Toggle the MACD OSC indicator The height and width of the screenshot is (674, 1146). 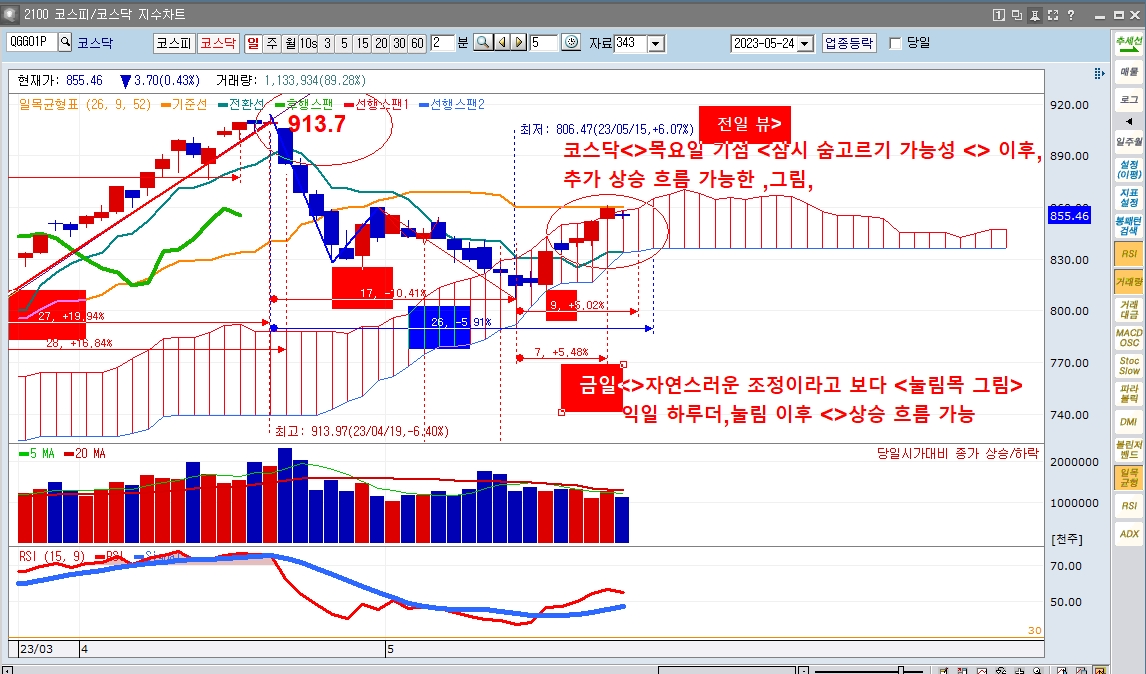point(1129,338)
